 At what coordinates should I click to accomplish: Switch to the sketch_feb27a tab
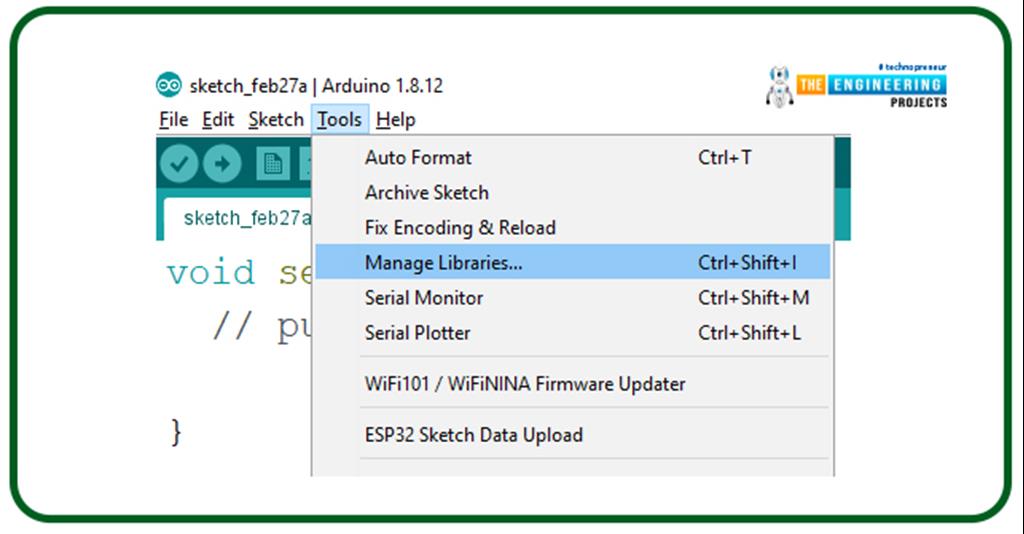[238, 218]
